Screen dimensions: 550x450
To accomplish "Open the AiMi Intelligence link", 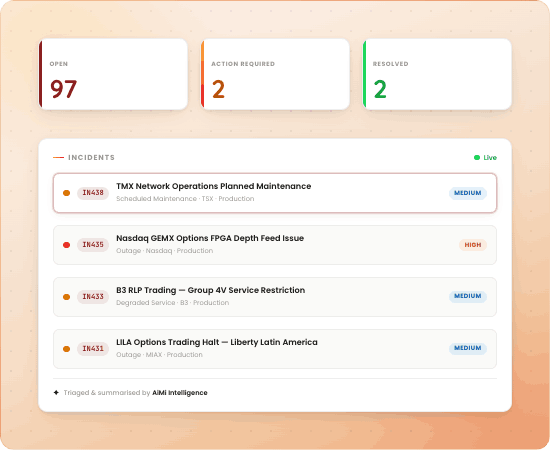I will [x=180, y=393].
